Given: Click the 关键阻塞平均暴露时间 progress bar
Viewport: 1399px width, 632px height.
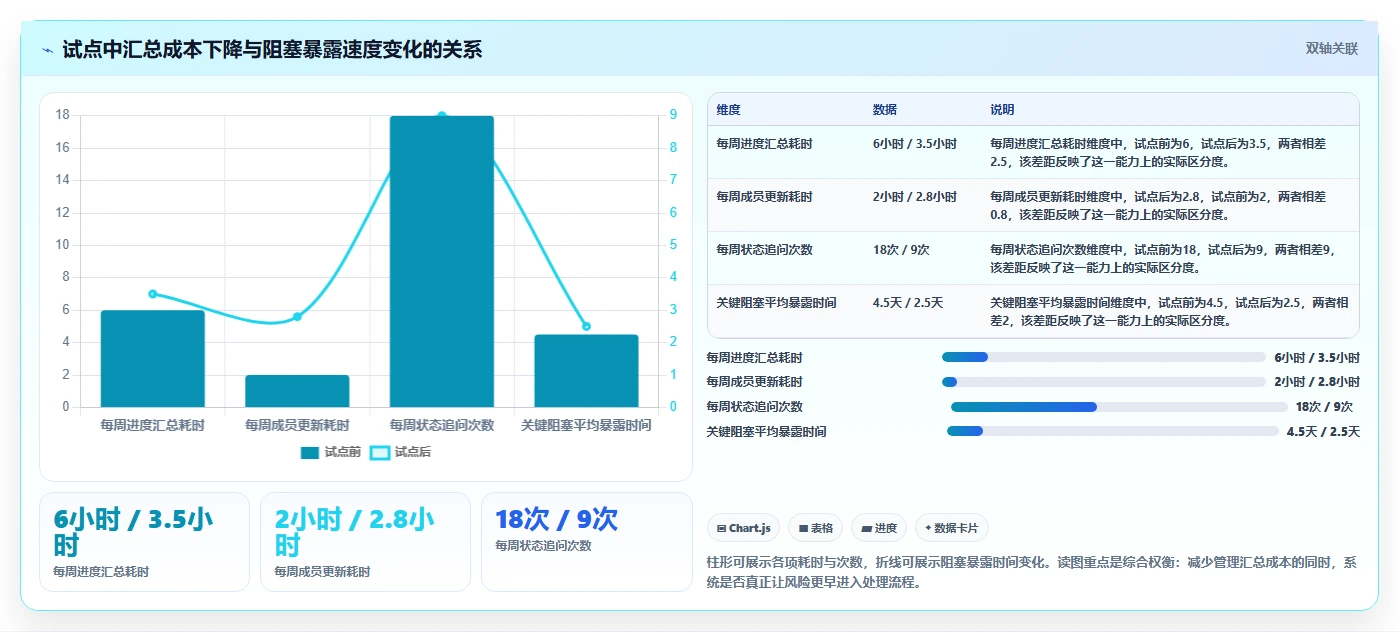Looking at the screenshot, I should pyautogui.click(x=1113, y=431).
